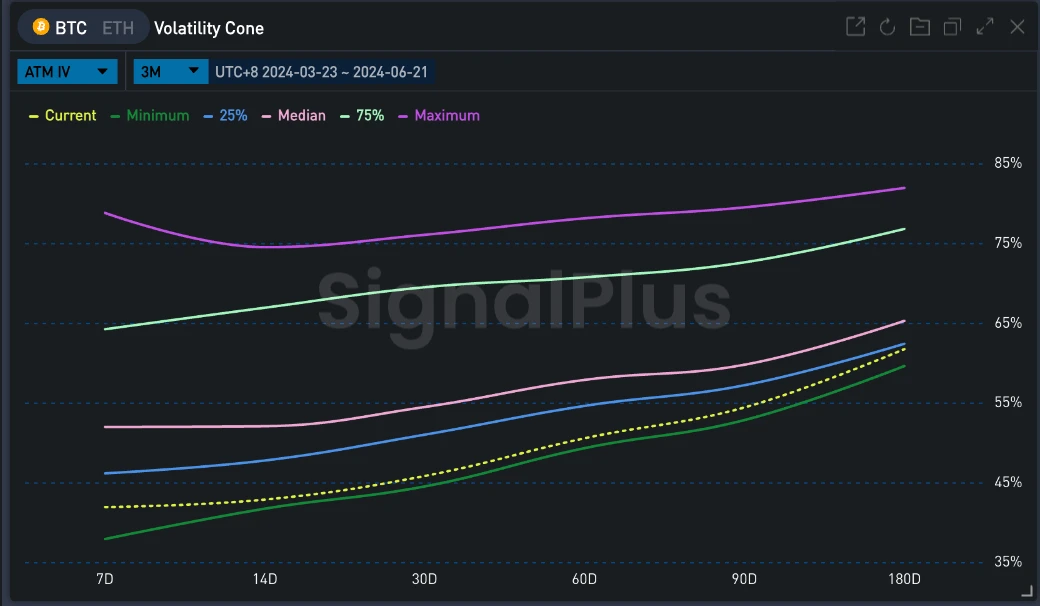The width and height of the screenshot is (1040, 606).
Task: Open the ATM IV dropdown
Action: coord(67,72)
